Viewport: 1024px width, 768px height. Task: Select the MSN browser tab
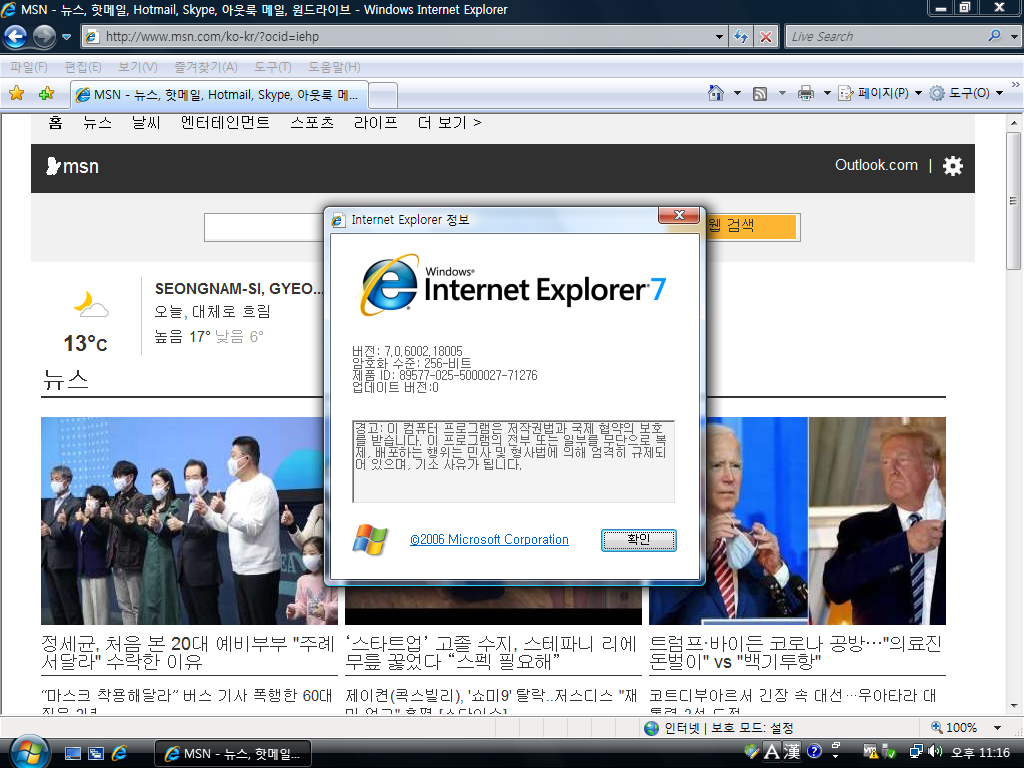pos(219,95)
